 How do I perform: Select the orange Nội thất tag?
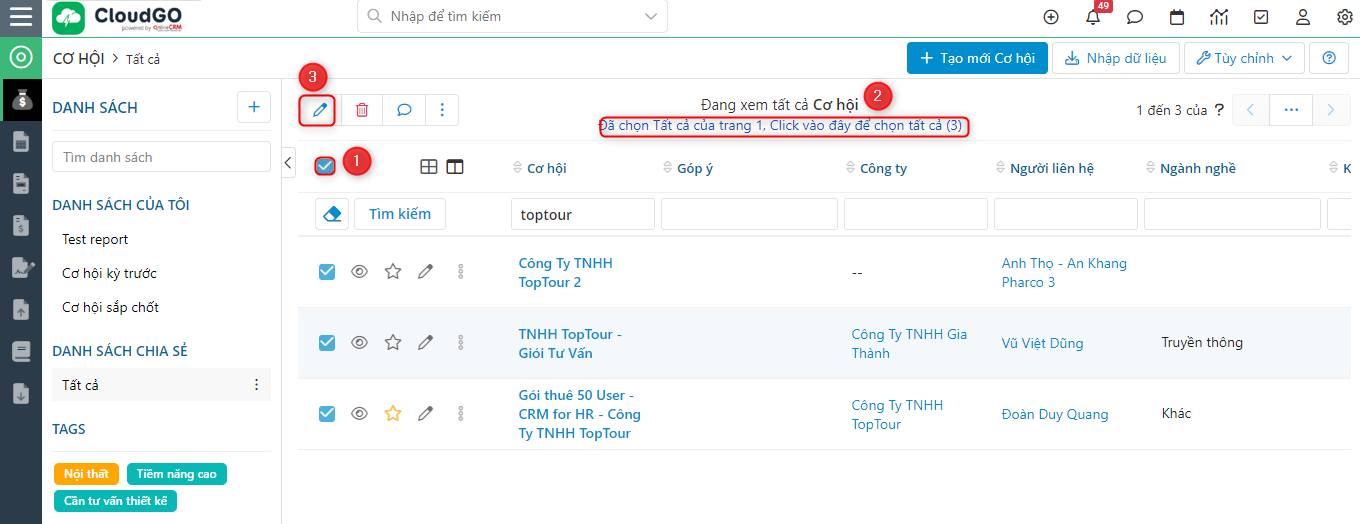[86, 474]
